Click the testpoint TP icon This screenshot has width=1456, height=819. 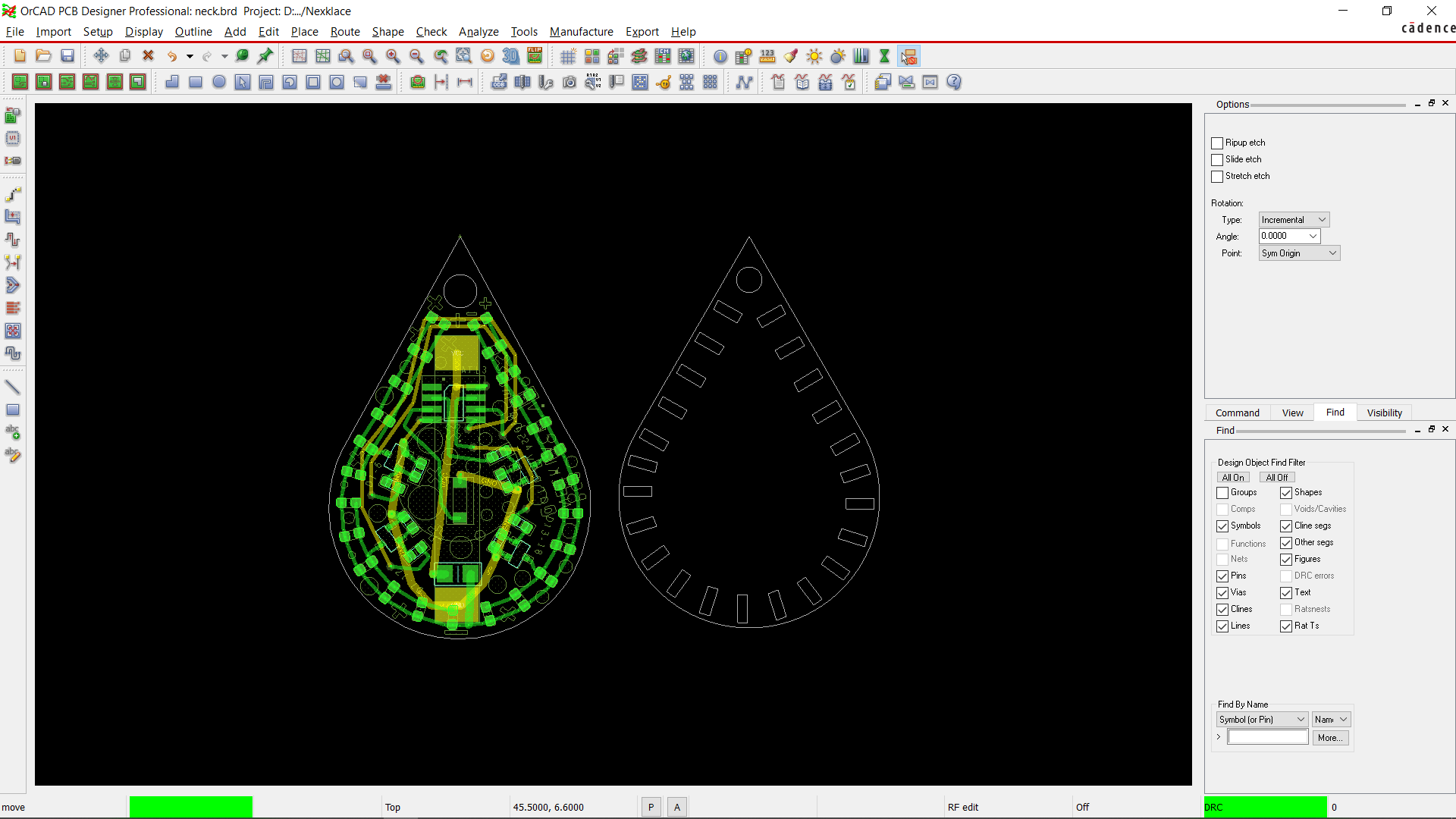664,82
